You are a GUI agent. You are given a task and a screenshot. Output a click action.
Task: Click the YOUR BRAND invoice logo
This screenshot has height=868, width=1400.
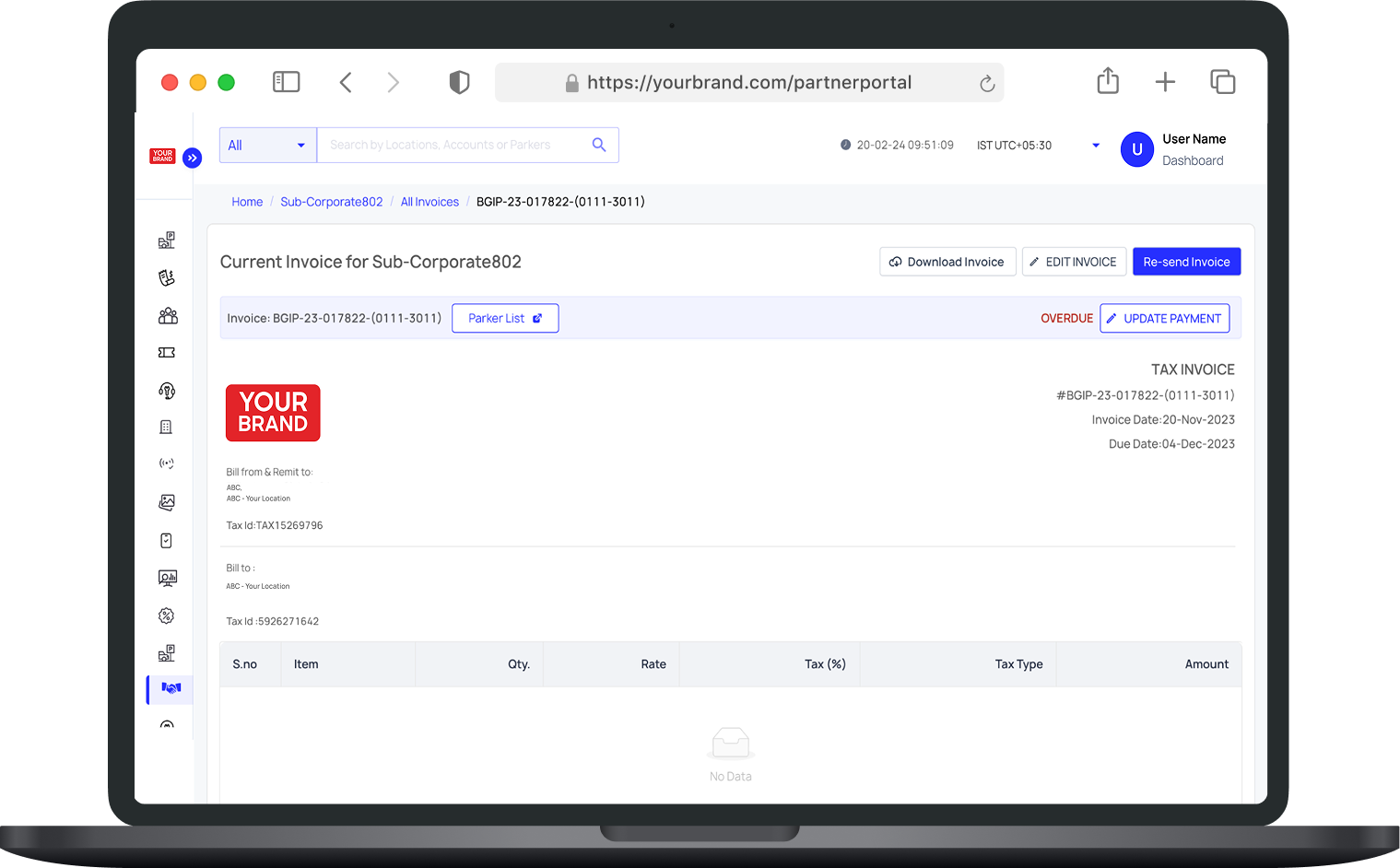point(273,413)
